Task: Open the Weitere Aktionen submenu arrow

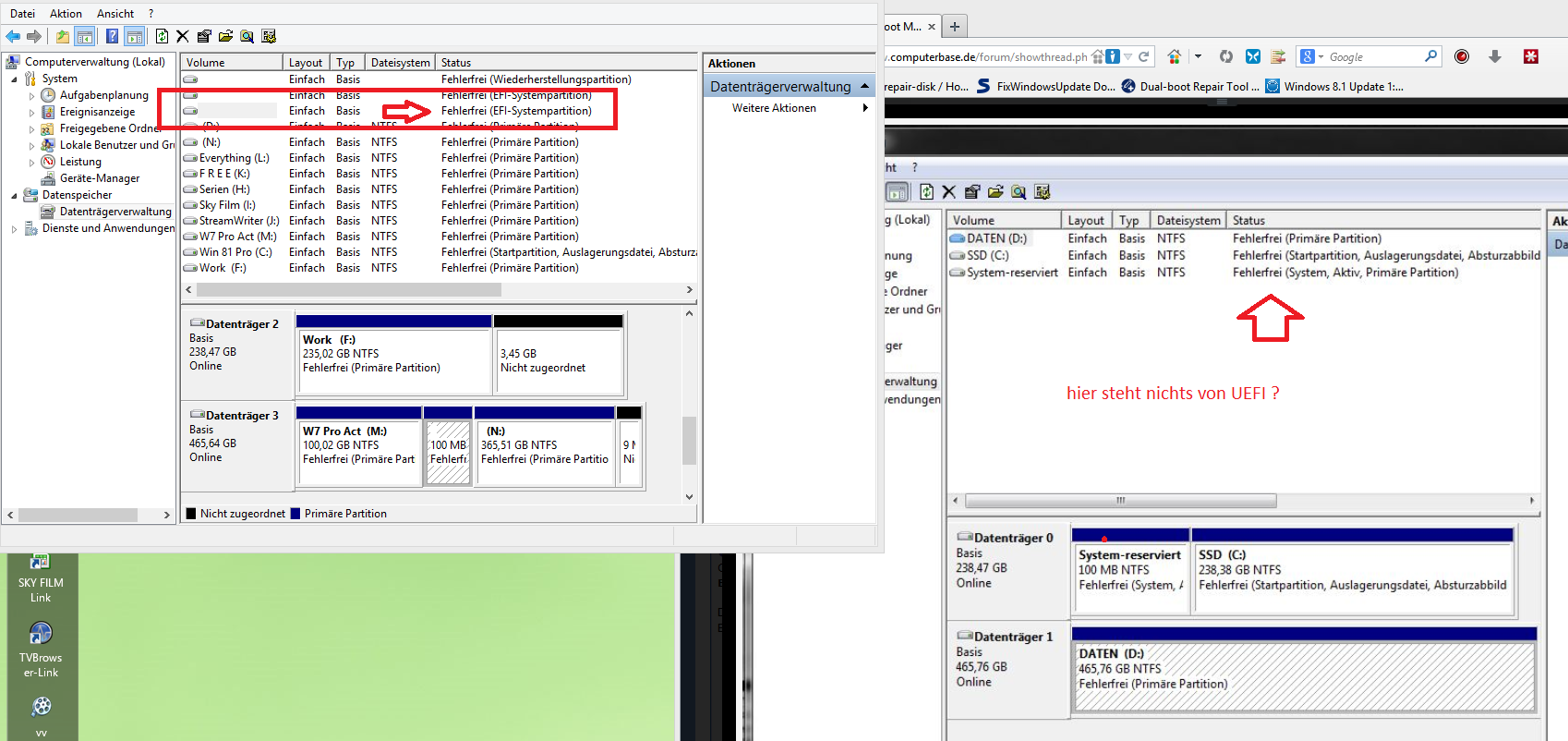Action: pos(865,108)
